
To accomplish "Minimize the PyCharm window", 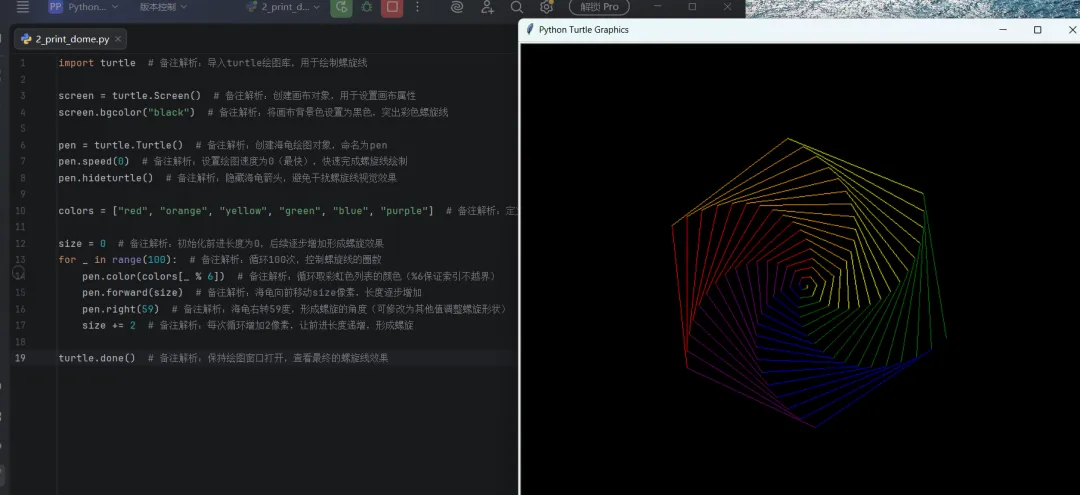I will click(658, 7).
